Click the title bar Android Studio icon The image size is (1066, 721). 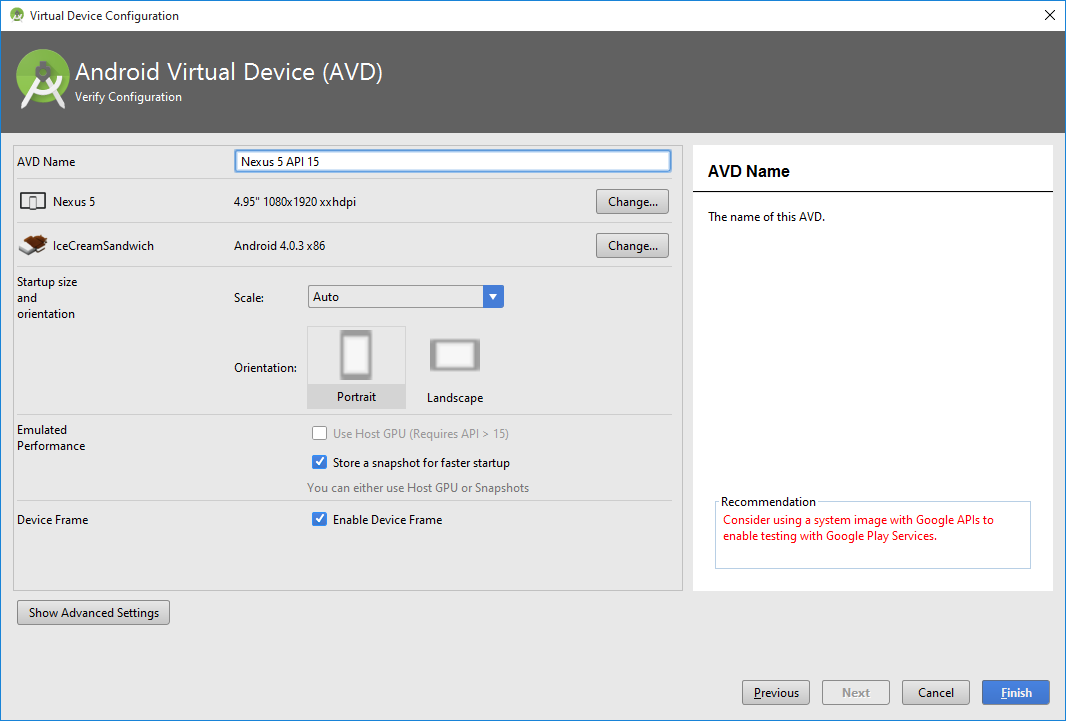click(x=17, y=15)
